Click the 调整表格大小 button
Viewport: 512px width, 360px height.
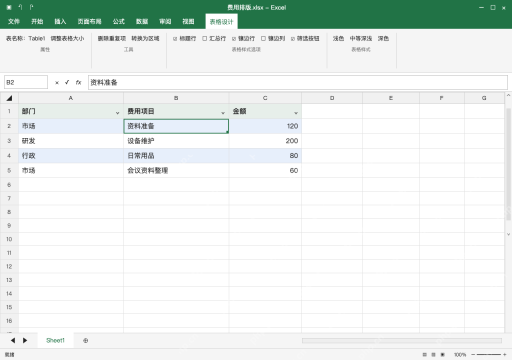tap(67, 38)
